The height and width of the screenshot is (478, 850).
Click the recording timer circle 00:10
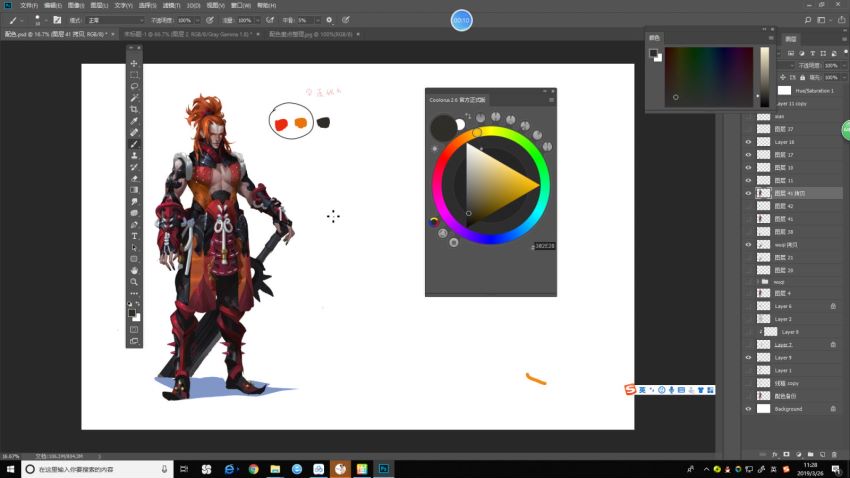(461, 21)
